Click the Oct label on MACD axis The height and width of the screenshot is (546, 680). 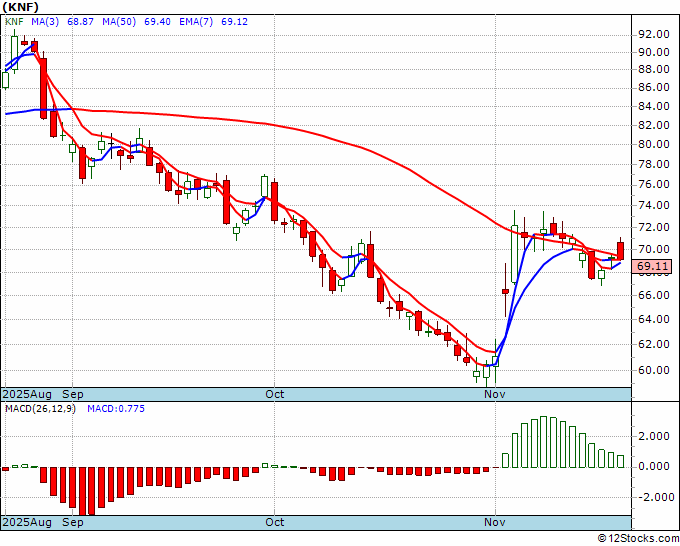tap(275, 522)
